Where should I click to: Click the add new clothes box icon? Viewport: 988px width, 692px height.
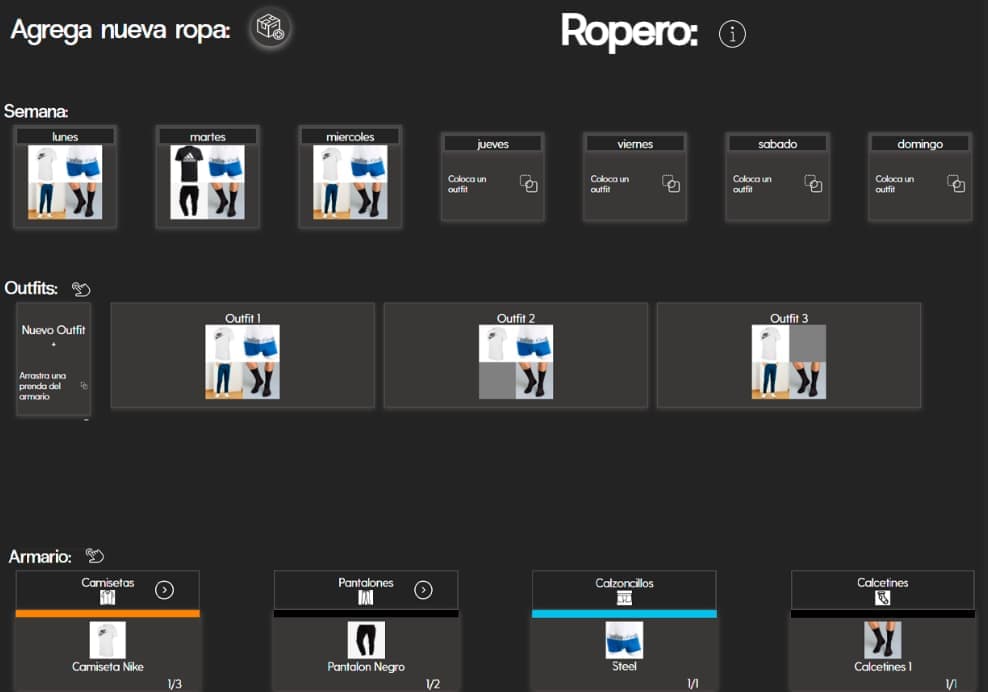point(270,29)
